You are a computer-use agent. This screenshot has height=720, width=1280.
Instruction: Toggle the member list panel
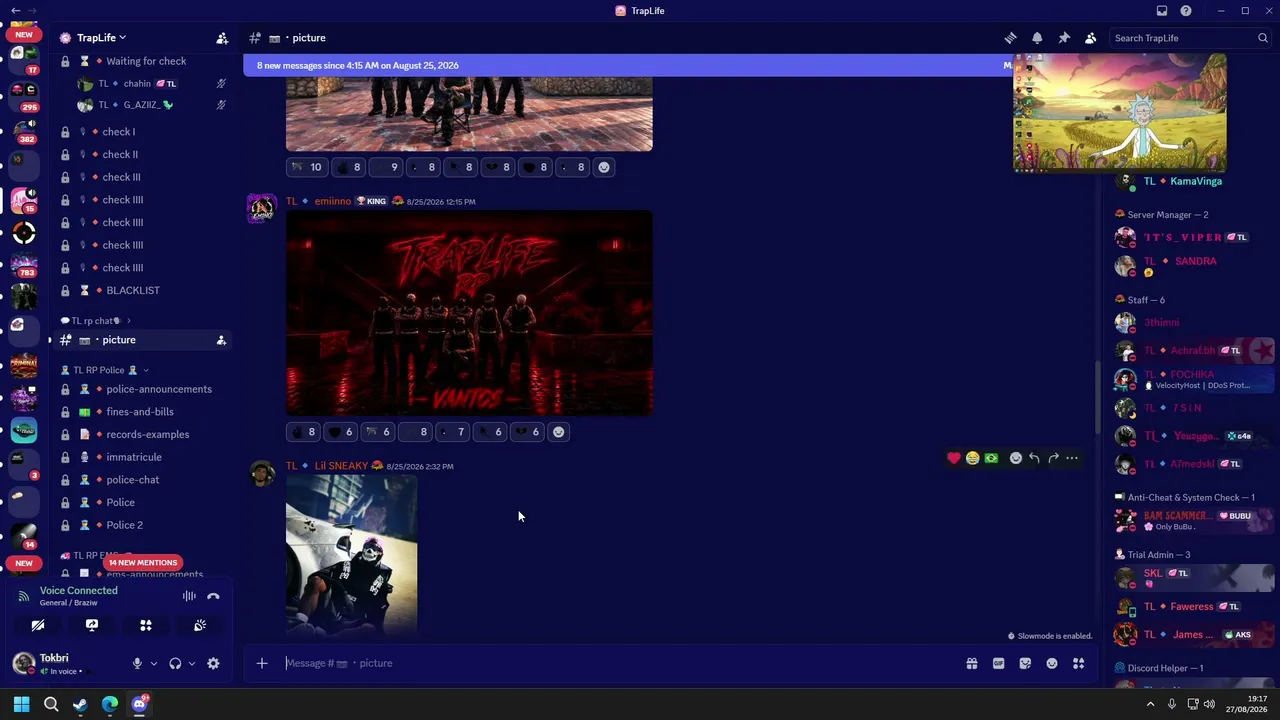[1091, 38]
